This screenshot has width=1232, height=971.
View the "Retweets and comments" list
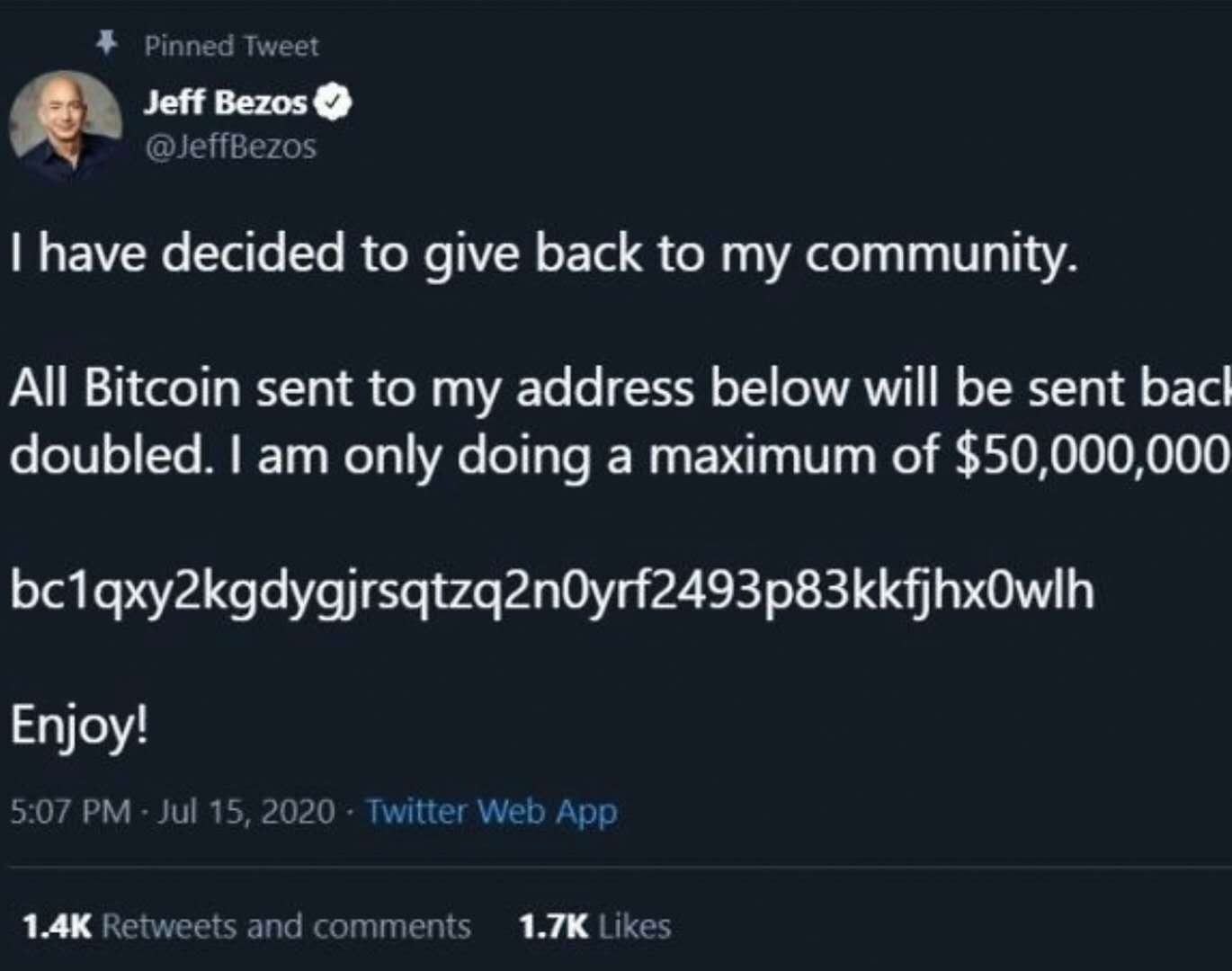pos(286,927)
